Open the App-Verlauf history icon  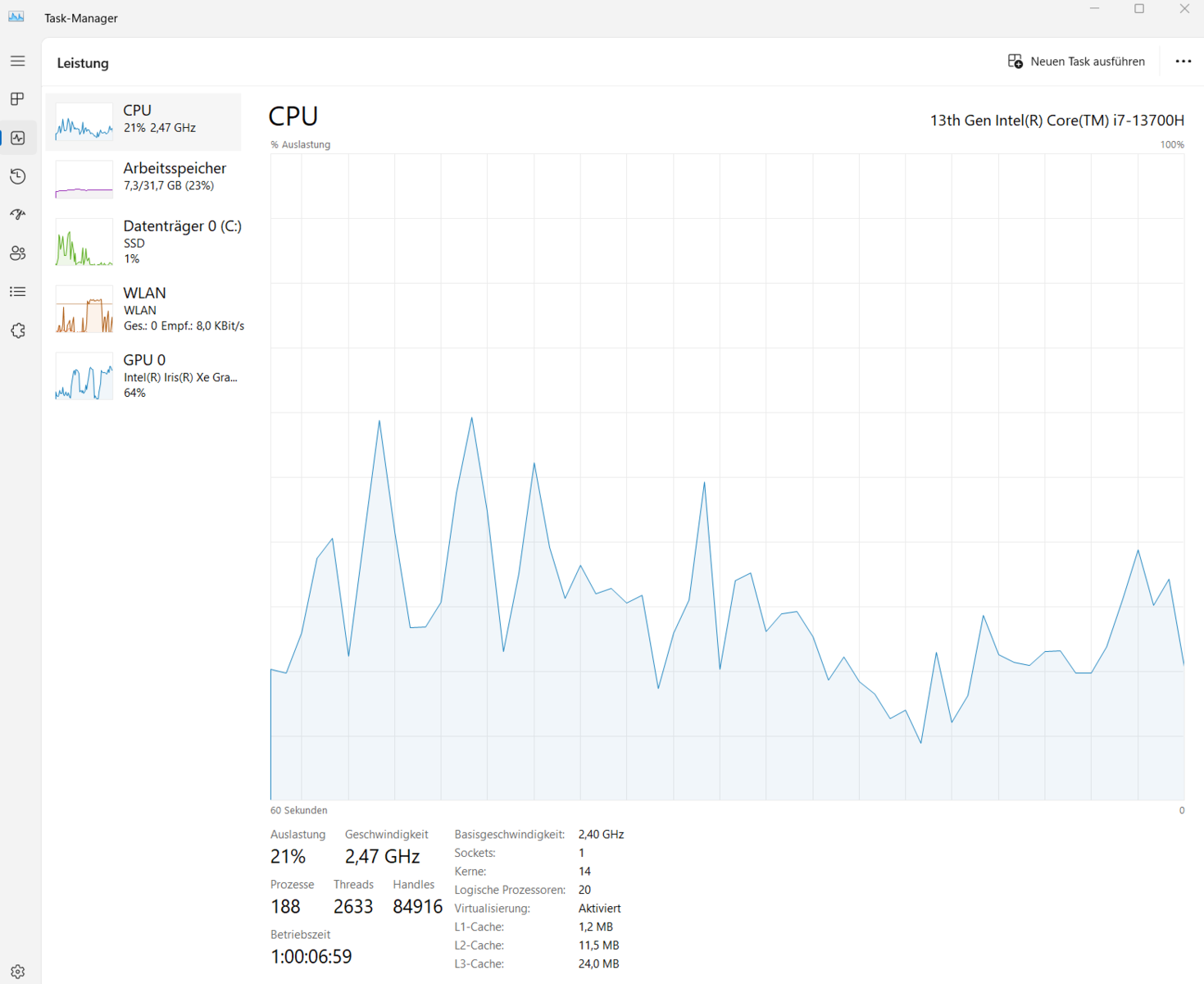(18, 176)
